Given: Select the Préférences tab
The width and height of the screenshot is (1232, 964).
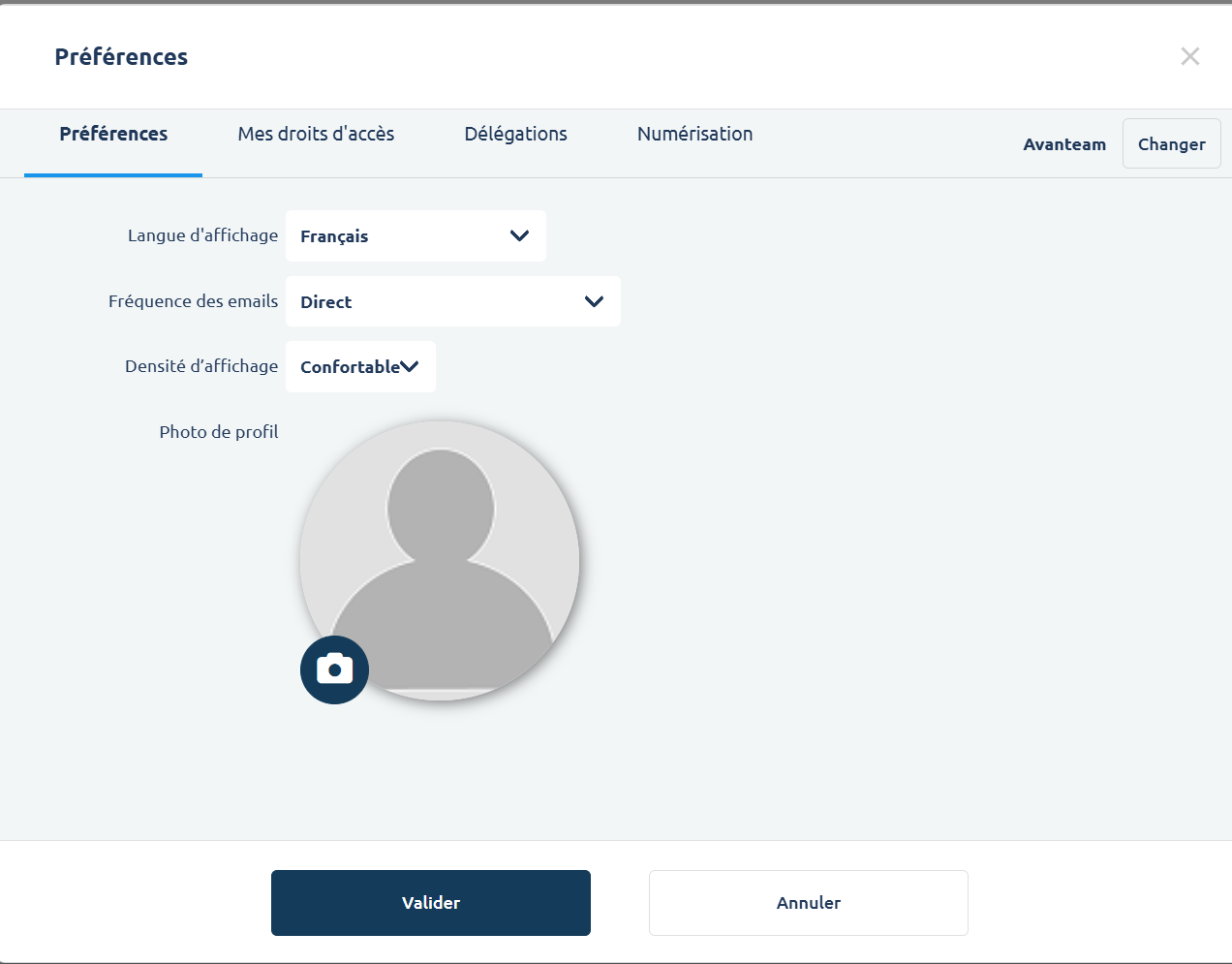Looking at the screenshot, I should [x=113, y=134].
